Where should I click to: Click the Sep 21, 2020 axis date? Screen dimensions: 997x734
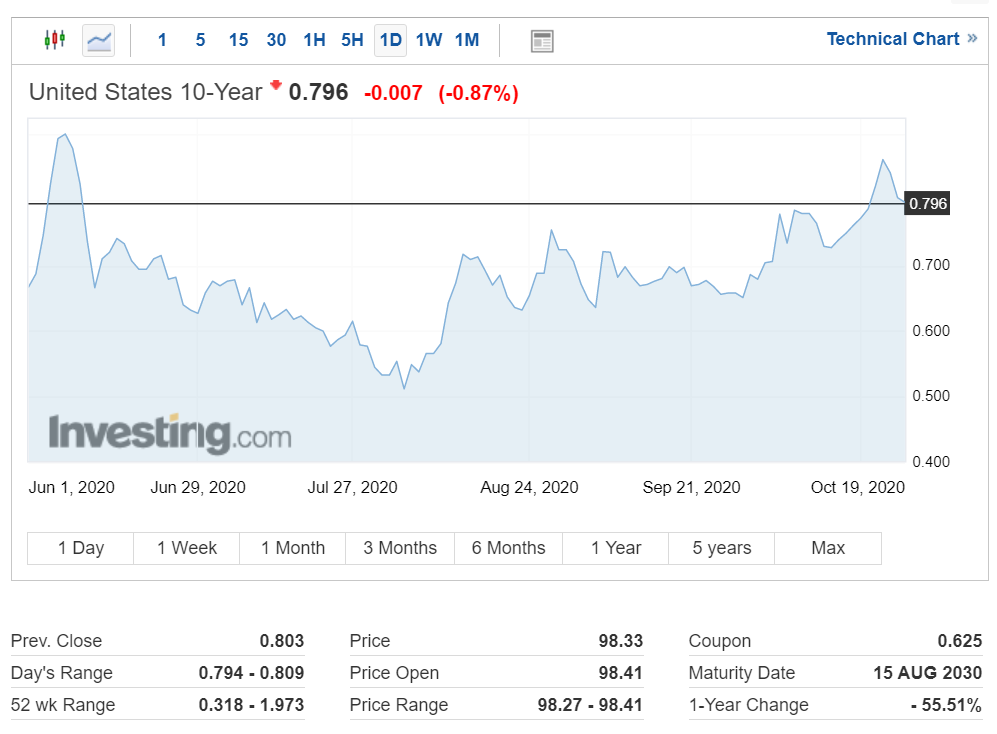(691, 487)
